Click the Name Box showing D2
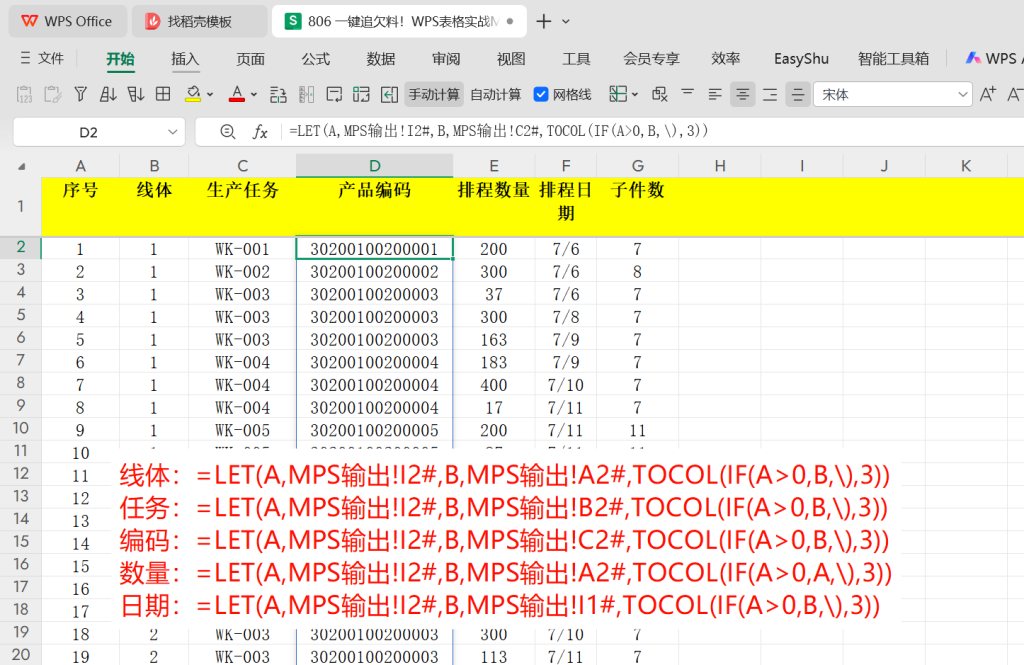Screen dimensions: 1024x665 point(89,133)
